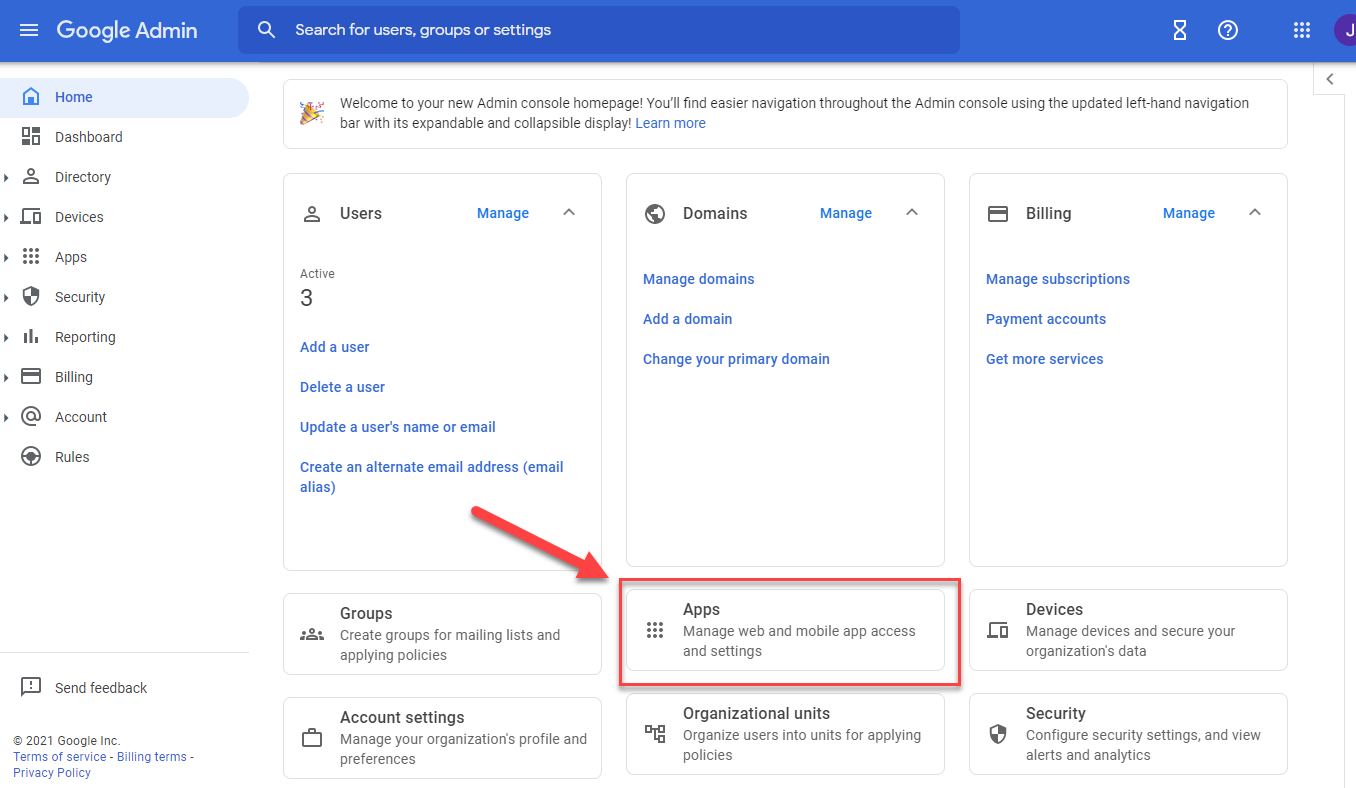Select Rules in the sidebar
This screenshot has width=1356, height=788.
click(x=124, y=457)
